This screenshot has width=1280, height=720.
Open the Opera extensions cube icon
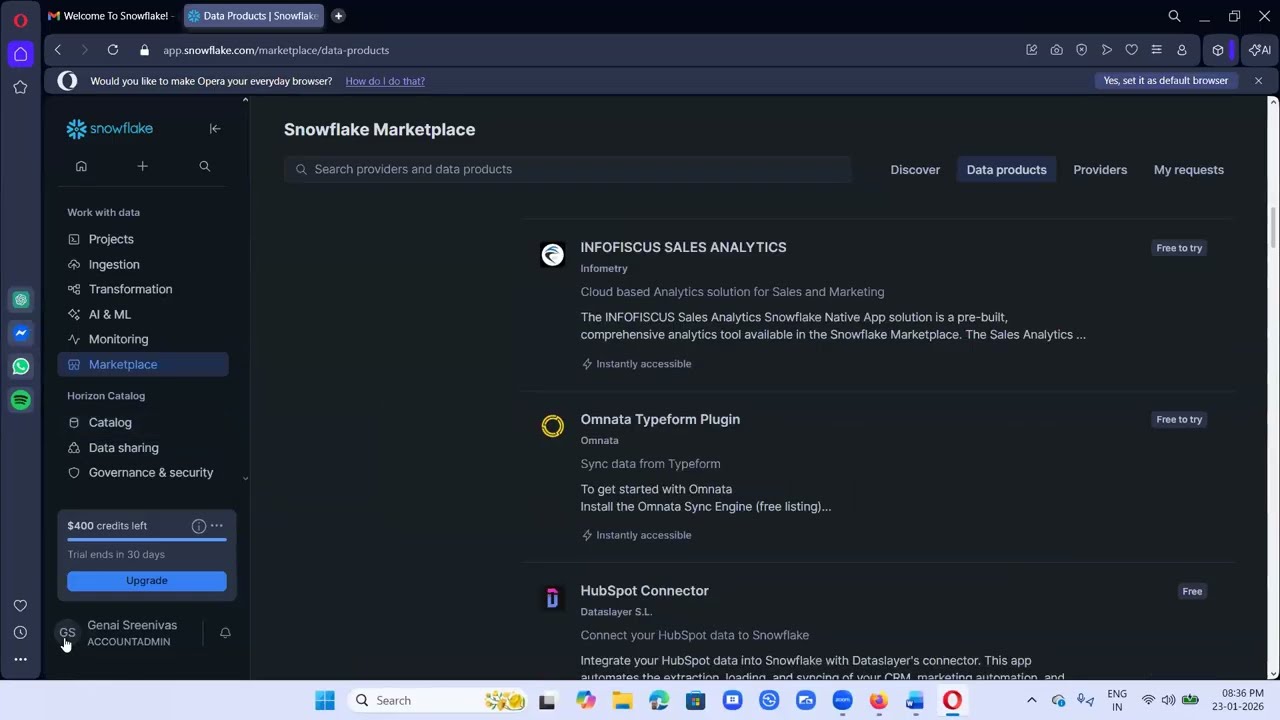tap(1217, 50)
